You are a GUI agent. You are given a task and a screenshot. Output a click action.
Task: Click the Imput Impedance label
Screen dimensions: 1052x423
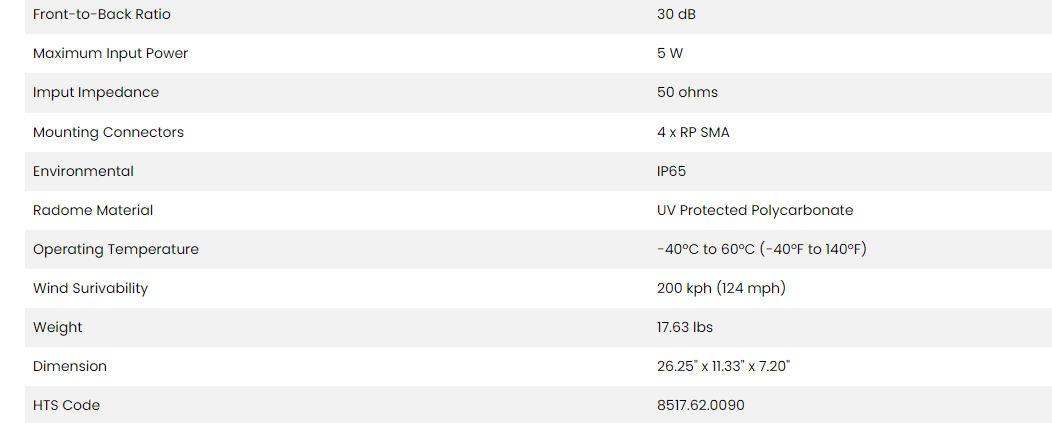click(96, 92)
